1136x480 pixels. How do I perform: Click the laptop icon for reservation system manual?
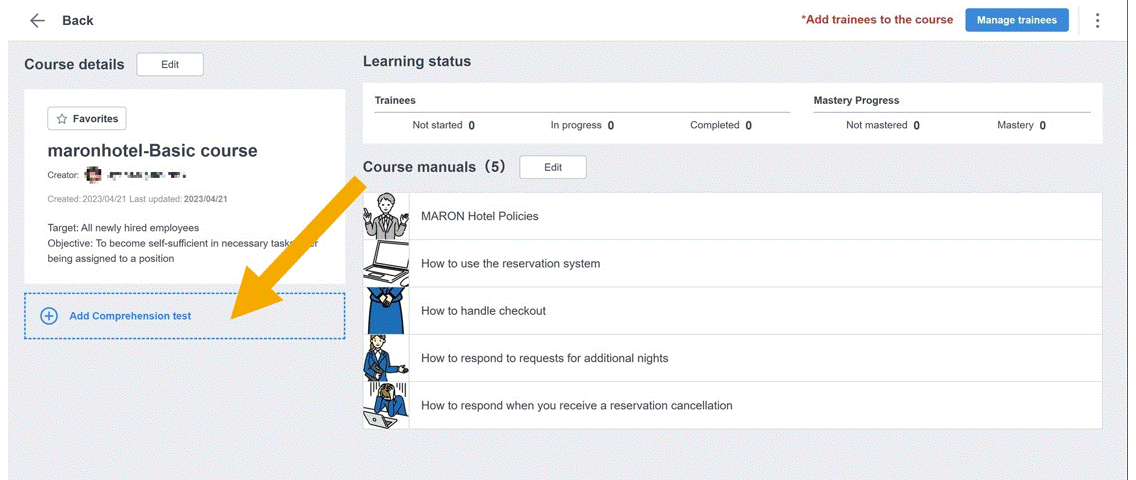pos(386,264)
